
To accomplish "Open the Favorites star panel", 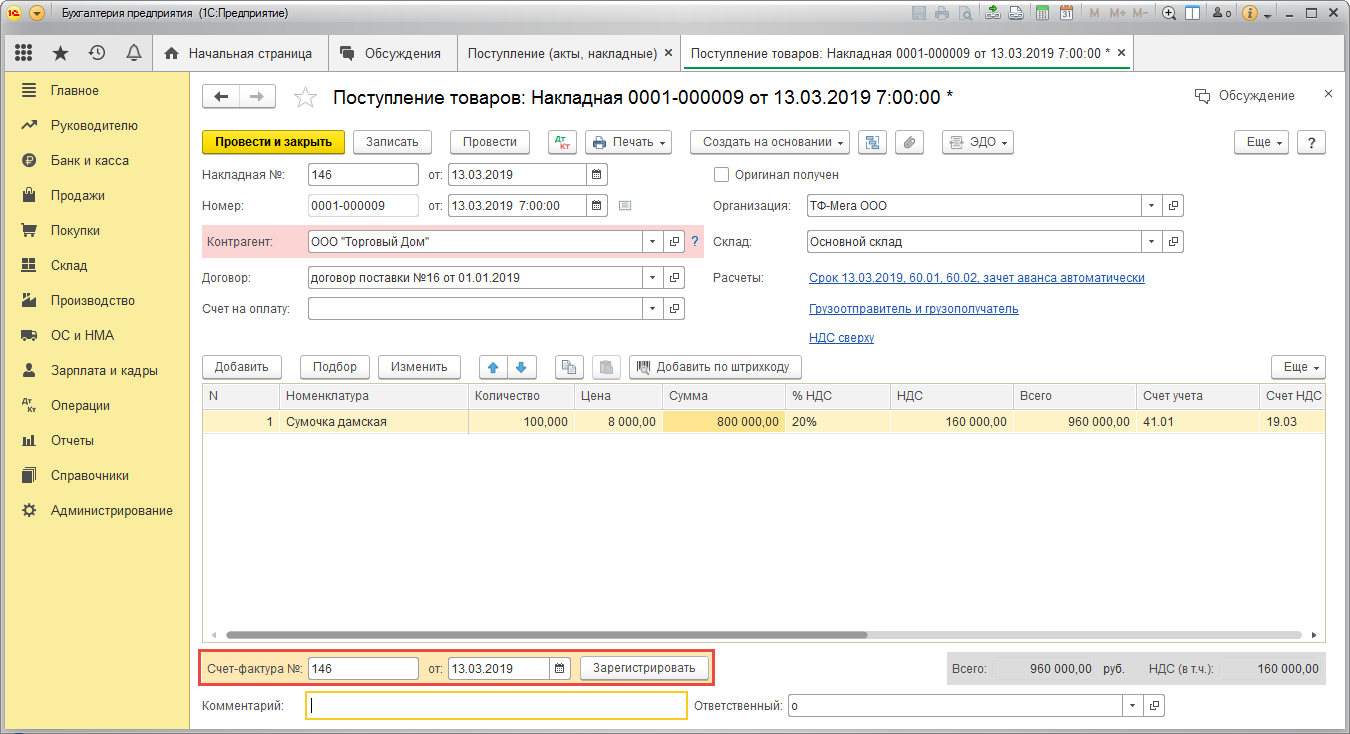I will (60, 53).
